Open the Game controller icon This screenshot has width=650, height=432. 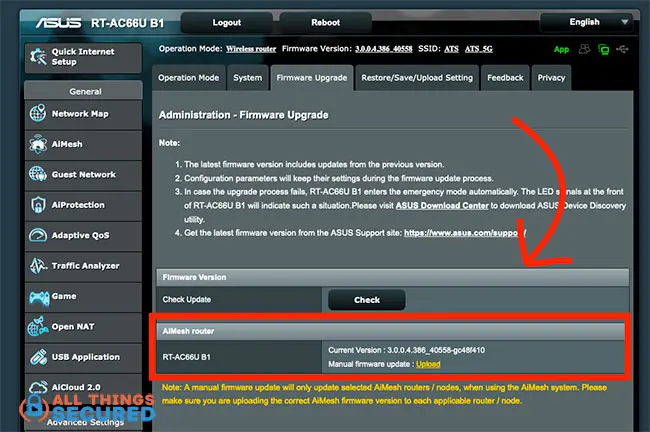[x=39, y=297]
